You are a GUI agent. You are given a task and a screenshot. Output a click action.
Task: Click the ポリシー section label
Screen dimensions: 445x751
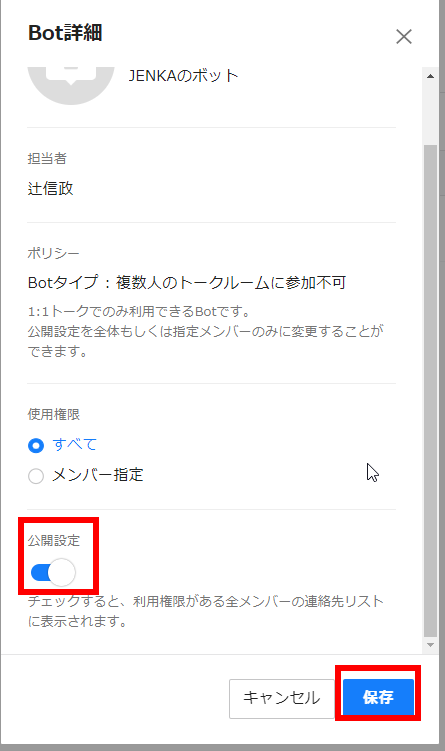point(53,253)
